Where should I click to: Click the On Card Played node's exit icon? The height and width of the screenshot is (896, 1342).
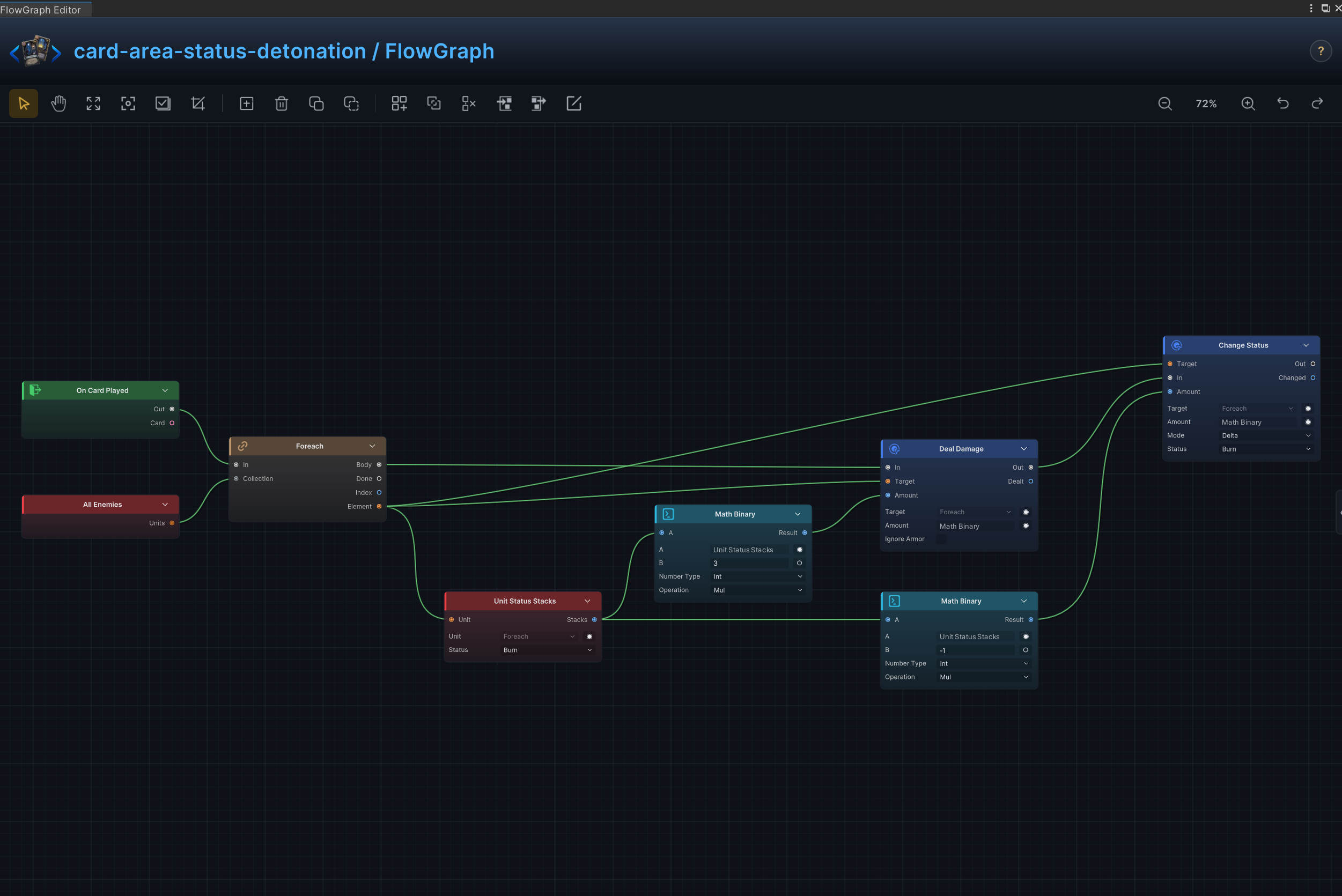click(x=35, y=390)
